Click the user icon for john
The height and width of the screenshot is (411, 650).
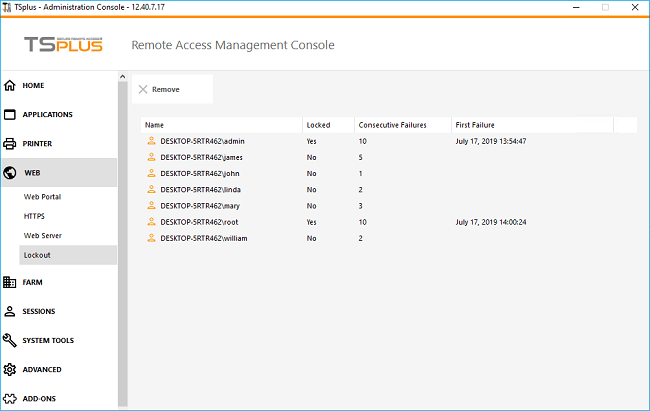151,173
